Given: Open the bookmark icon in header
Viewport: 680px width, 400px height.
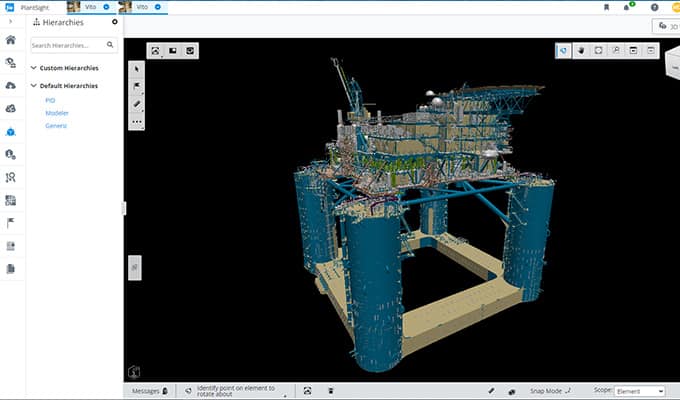Looking at the screenshot, I should point(606,7).
